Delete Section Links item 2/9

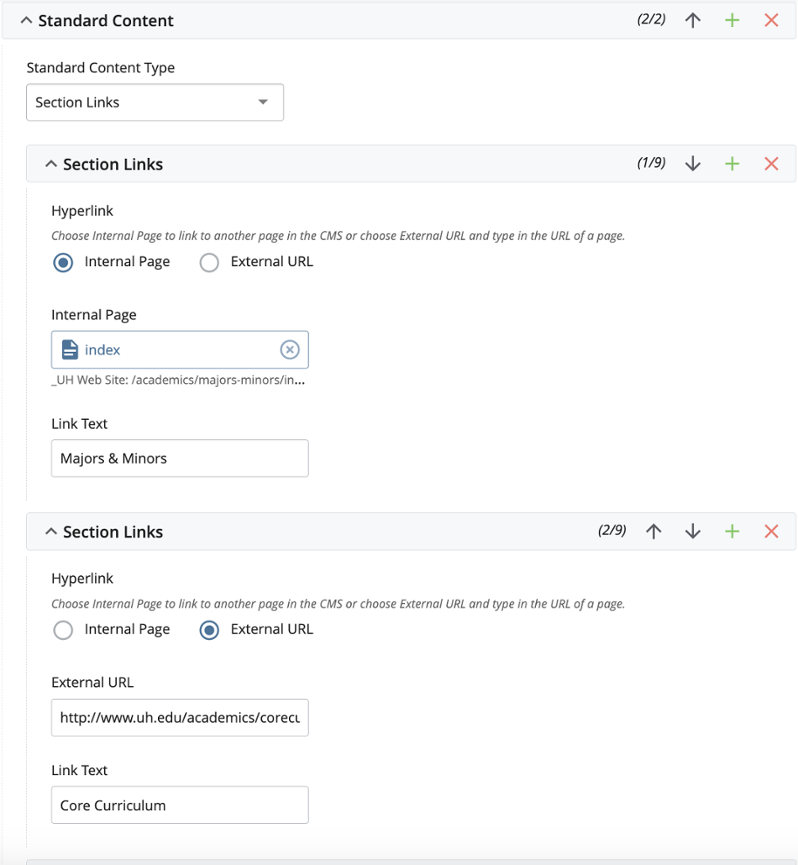(771, 531)
